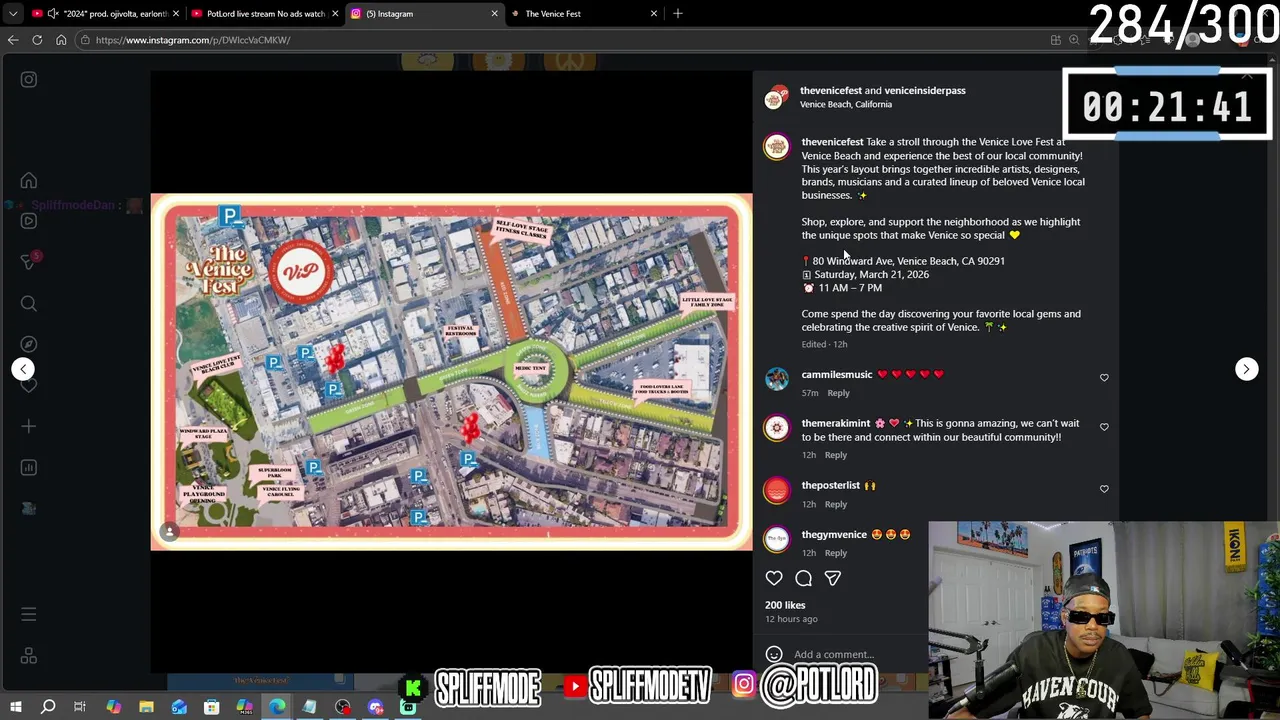The image size is (1280, 720).
Task: Open OBS Studio from taskbar
Action: tap(343, 707)
